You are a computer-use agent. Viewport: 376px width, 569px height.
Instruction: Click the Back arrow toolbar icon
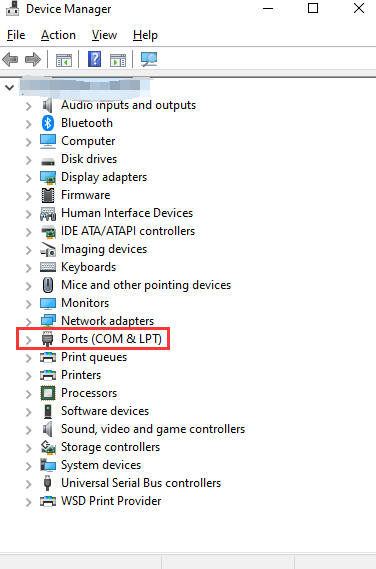click(10, 59)
